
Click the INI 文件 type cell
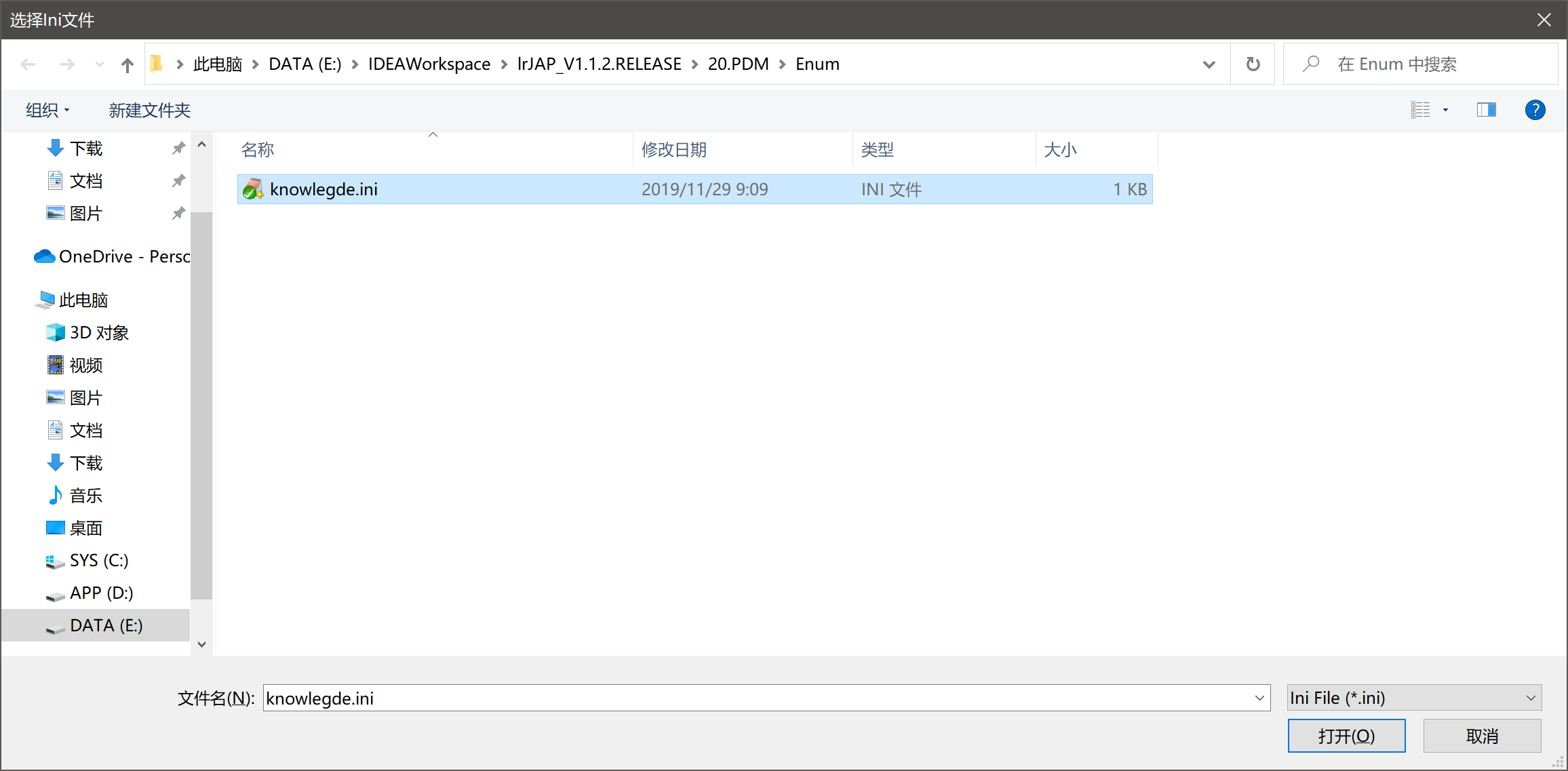pos(891,189)
